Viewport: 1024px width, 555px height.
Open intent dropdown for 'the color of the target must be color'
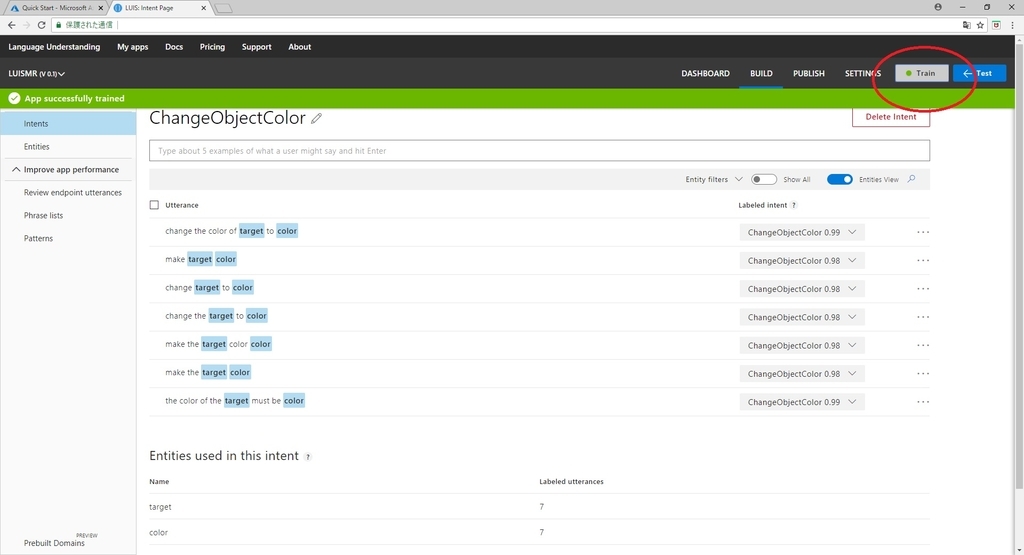(802, 402)
